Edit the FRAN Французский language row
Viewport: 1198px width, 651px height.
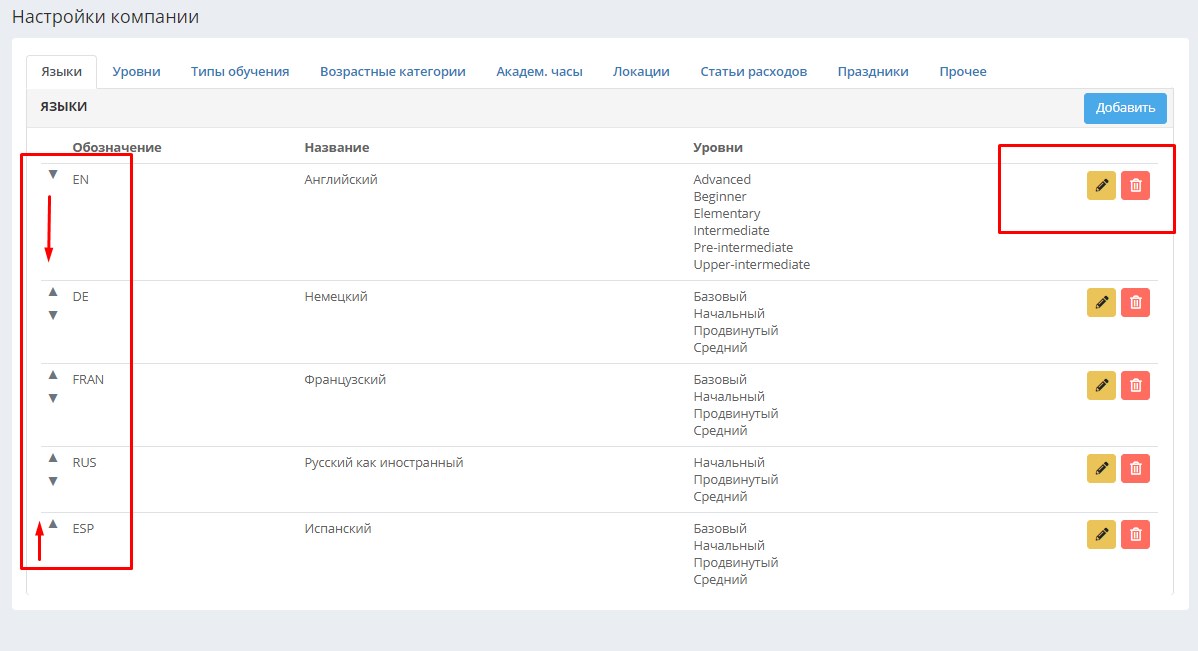click(1101, 386)
